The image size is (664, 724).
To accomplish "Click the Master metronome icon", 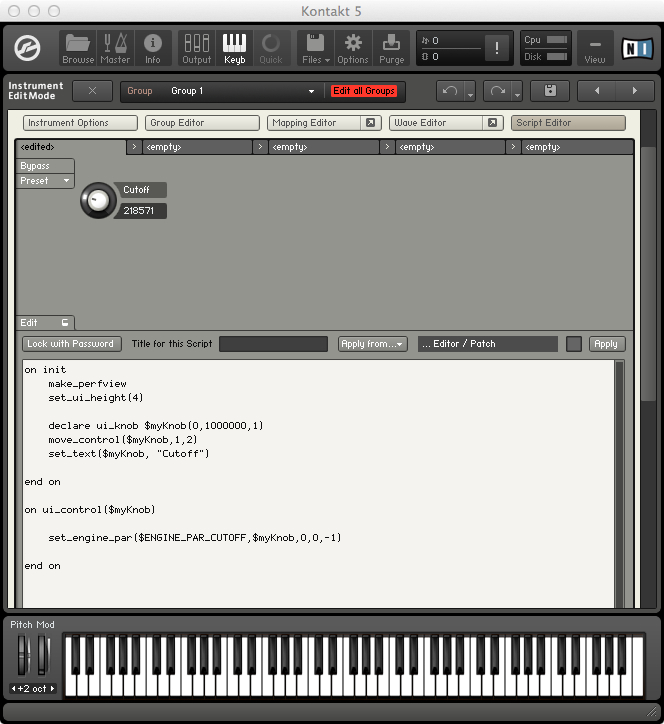I will (x=115, y=48).
